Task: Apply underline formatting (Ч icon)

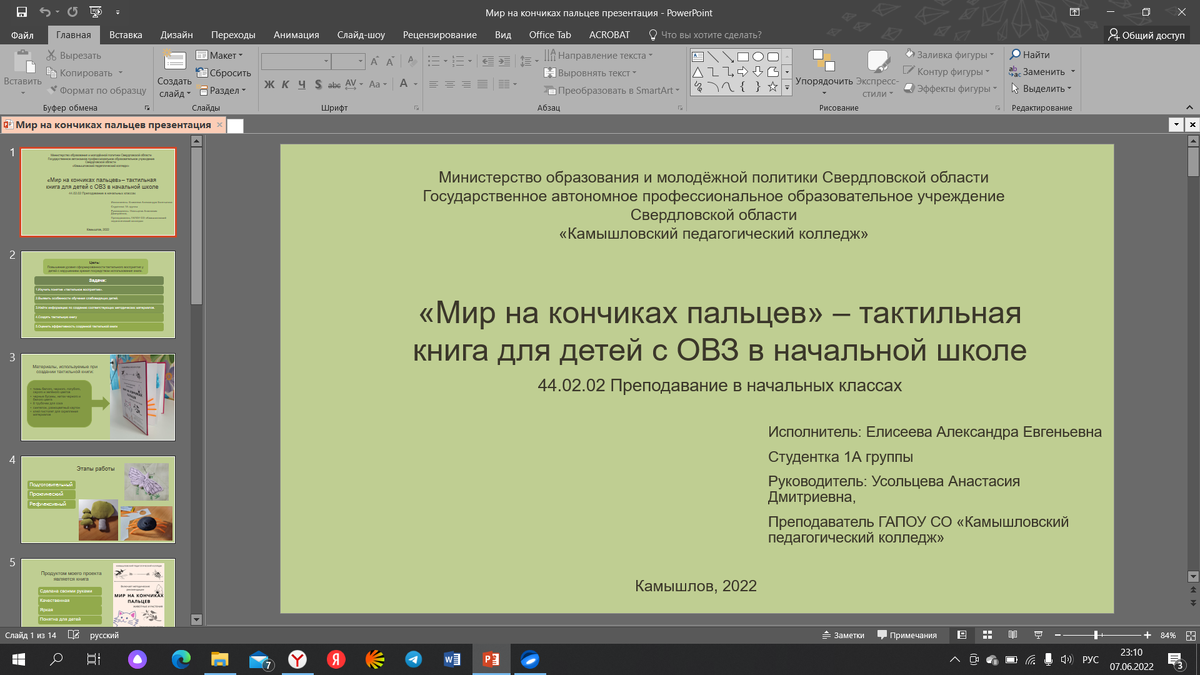Action: (x=301, y=83)
